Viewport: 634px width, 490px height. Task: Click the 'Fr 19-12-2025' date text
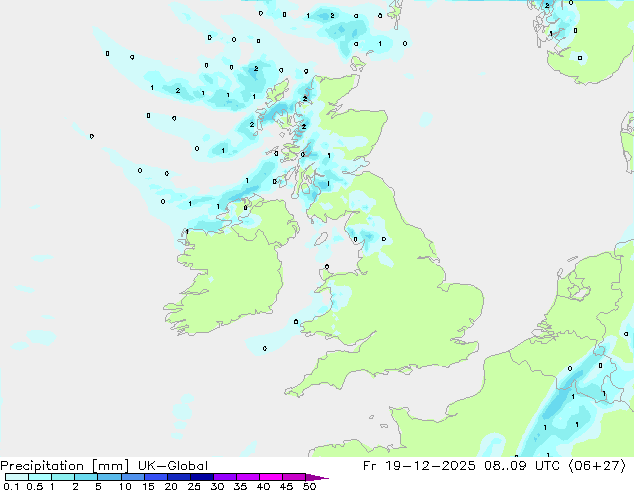[x=419, y=466]
